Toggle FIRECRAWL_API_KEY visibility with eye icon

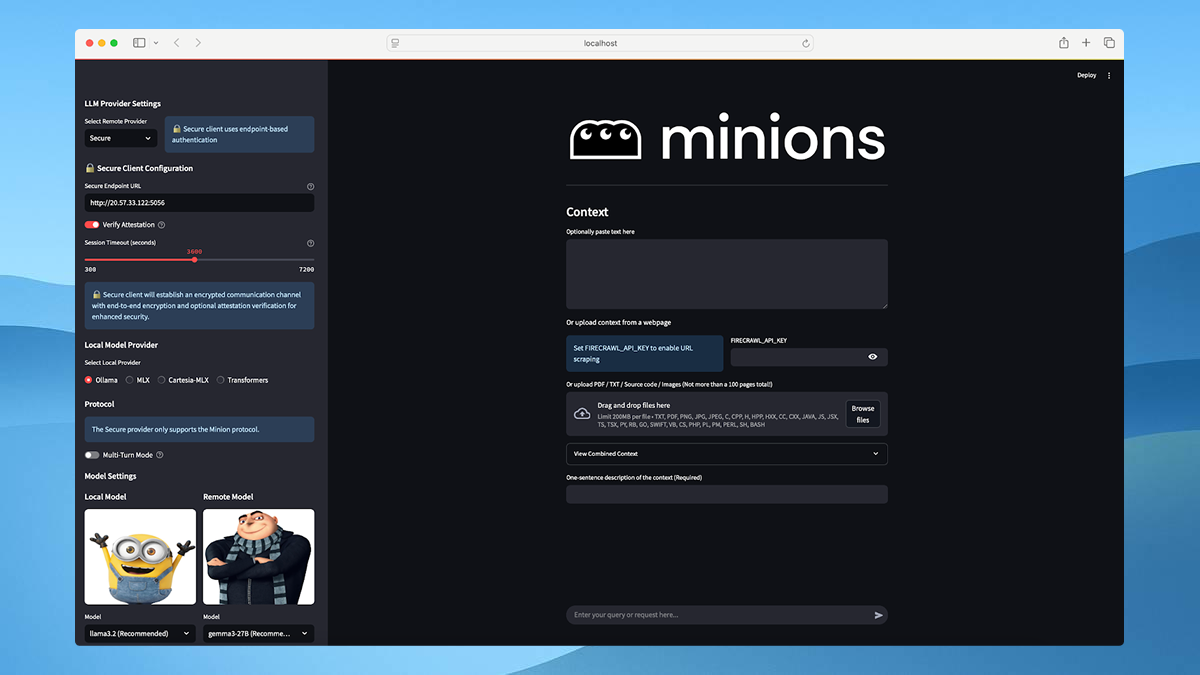pos(872,356)
